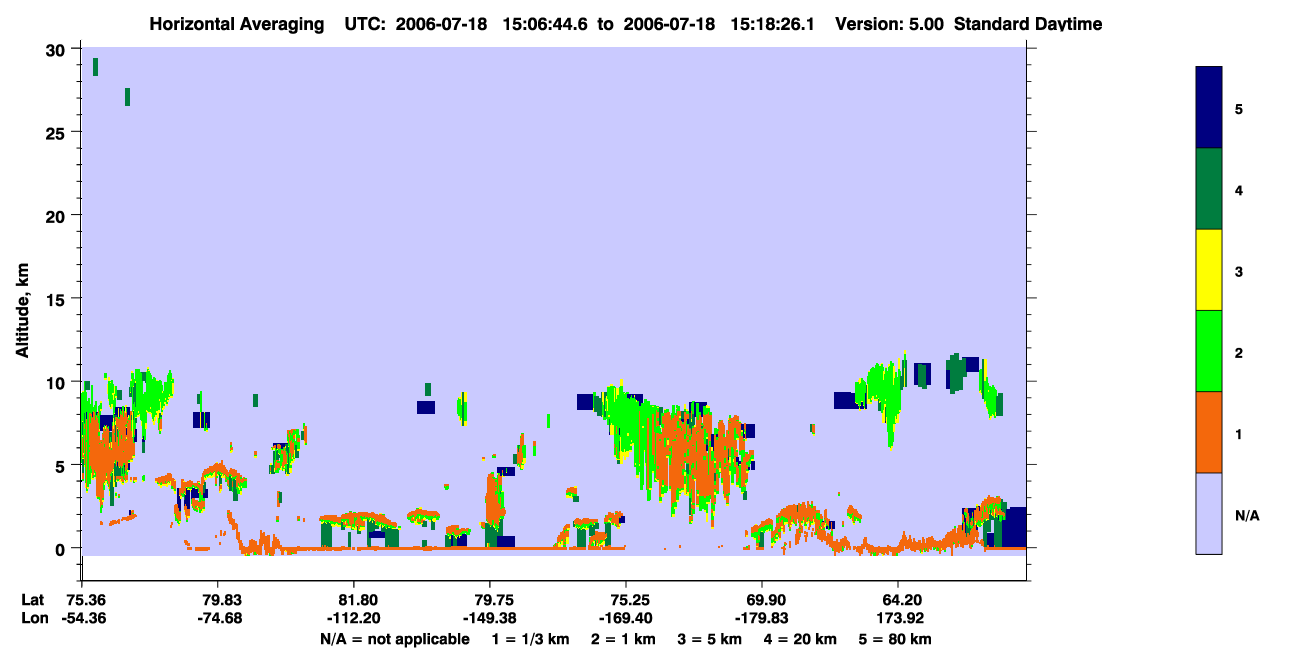Click longitude value -169.40
Image resolution: width=1300 pixels, height=667 pixels.
coord(625,619)
